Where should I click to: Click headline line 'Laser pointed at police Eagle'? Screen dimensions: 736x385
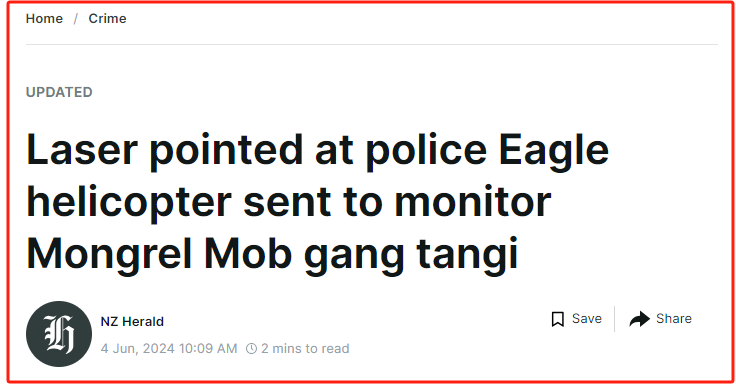pos(317,151)
